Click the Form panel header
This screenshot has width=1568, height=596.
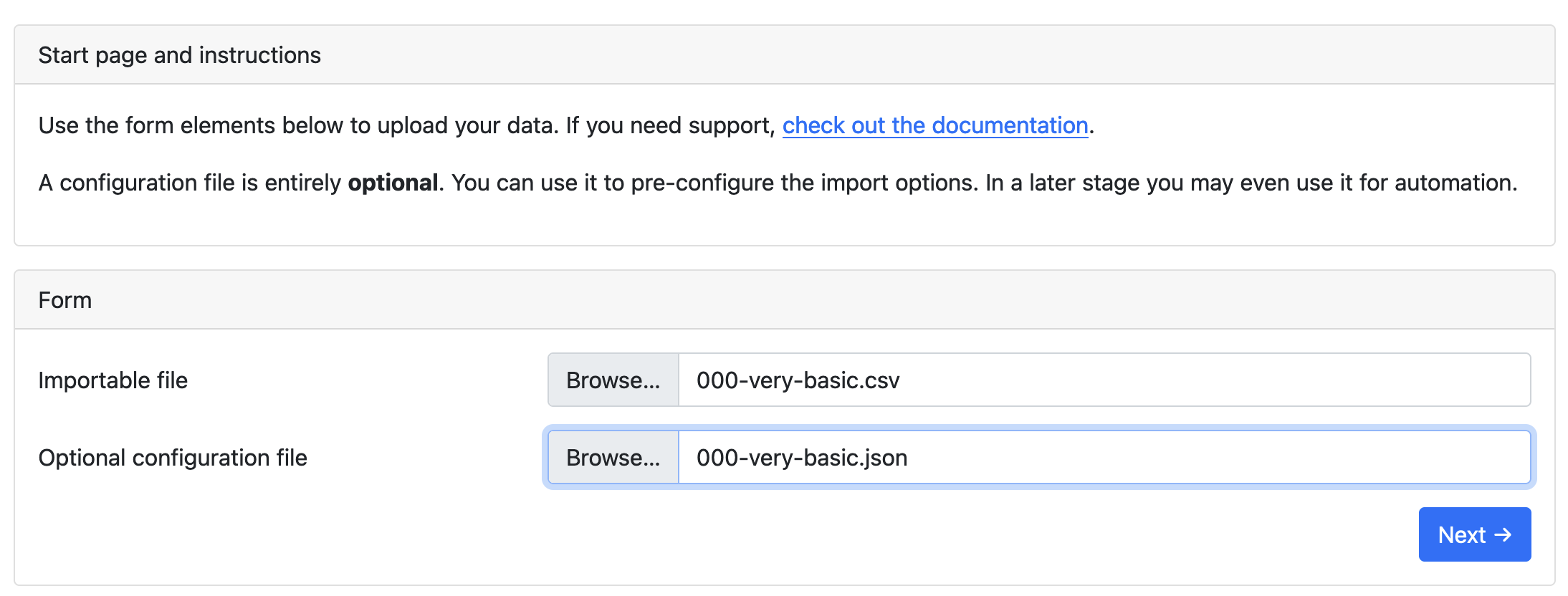coord(65,299)
